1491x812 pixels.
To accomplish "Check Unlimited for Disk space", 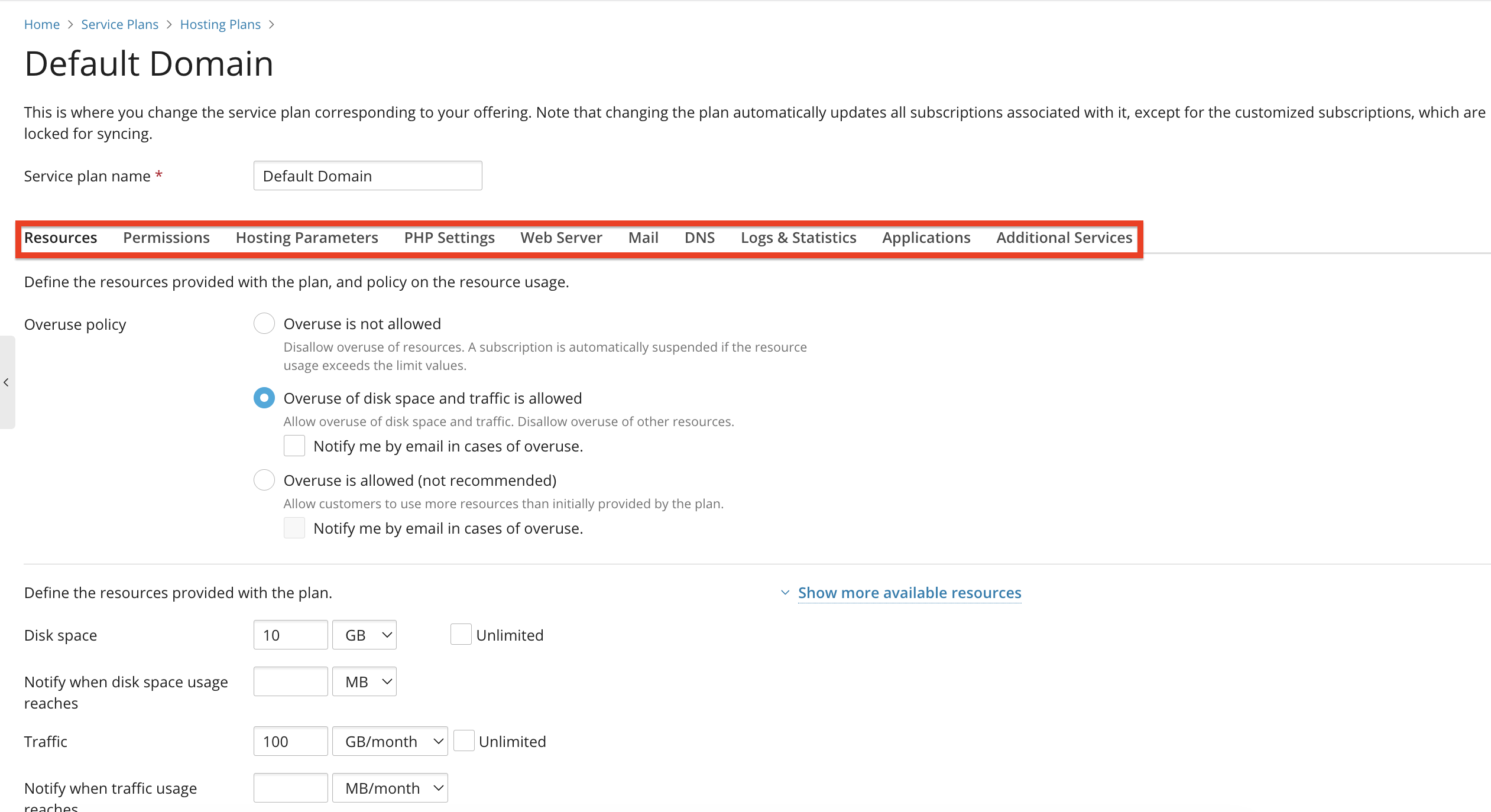I will 461,635.
